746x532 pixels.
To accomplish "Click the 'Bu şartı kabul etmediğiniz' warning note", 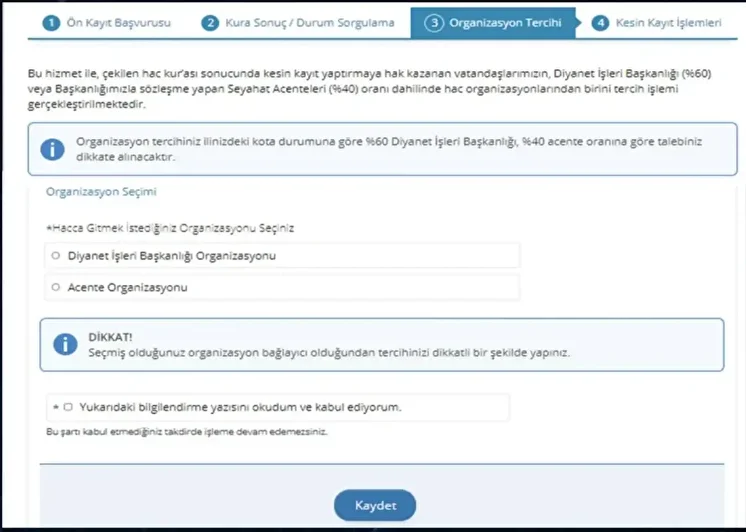I will coord(187,432).
